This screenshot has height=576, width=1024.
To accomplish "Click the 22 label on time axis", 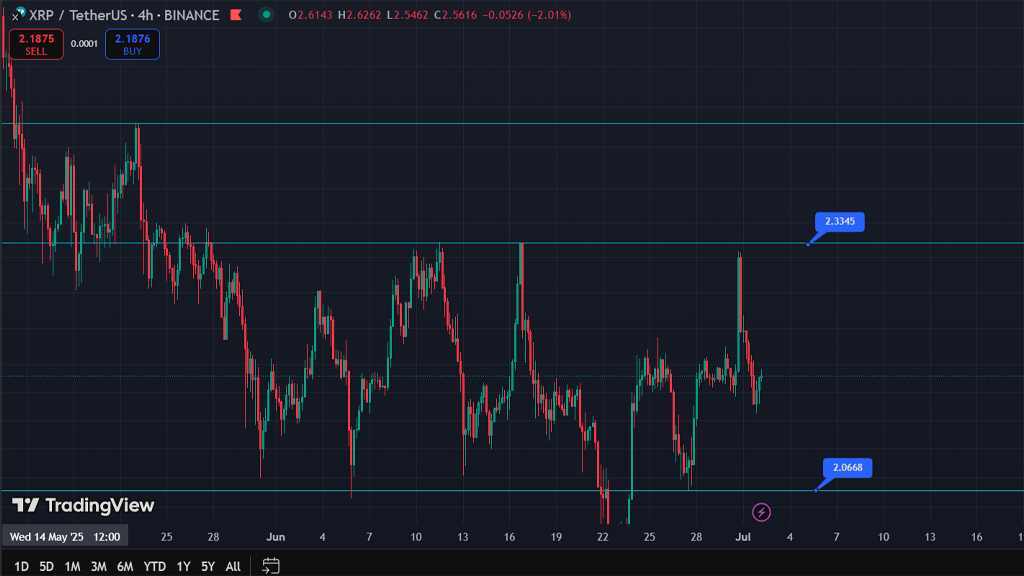I will coord(603,537).
